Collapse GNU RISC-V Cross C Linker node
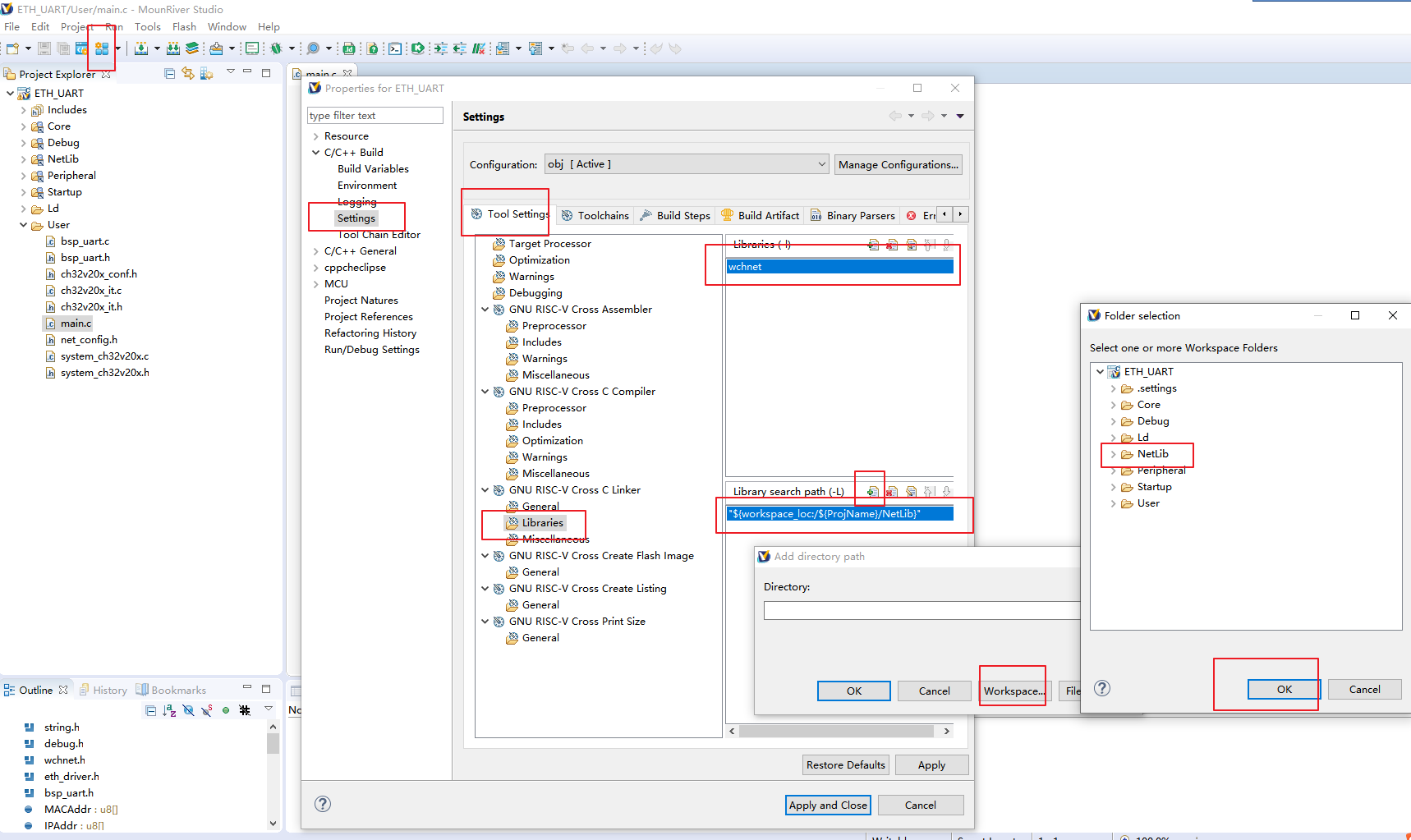The height and width of the screenshot is (840, 1411). [x=485, y=490]
